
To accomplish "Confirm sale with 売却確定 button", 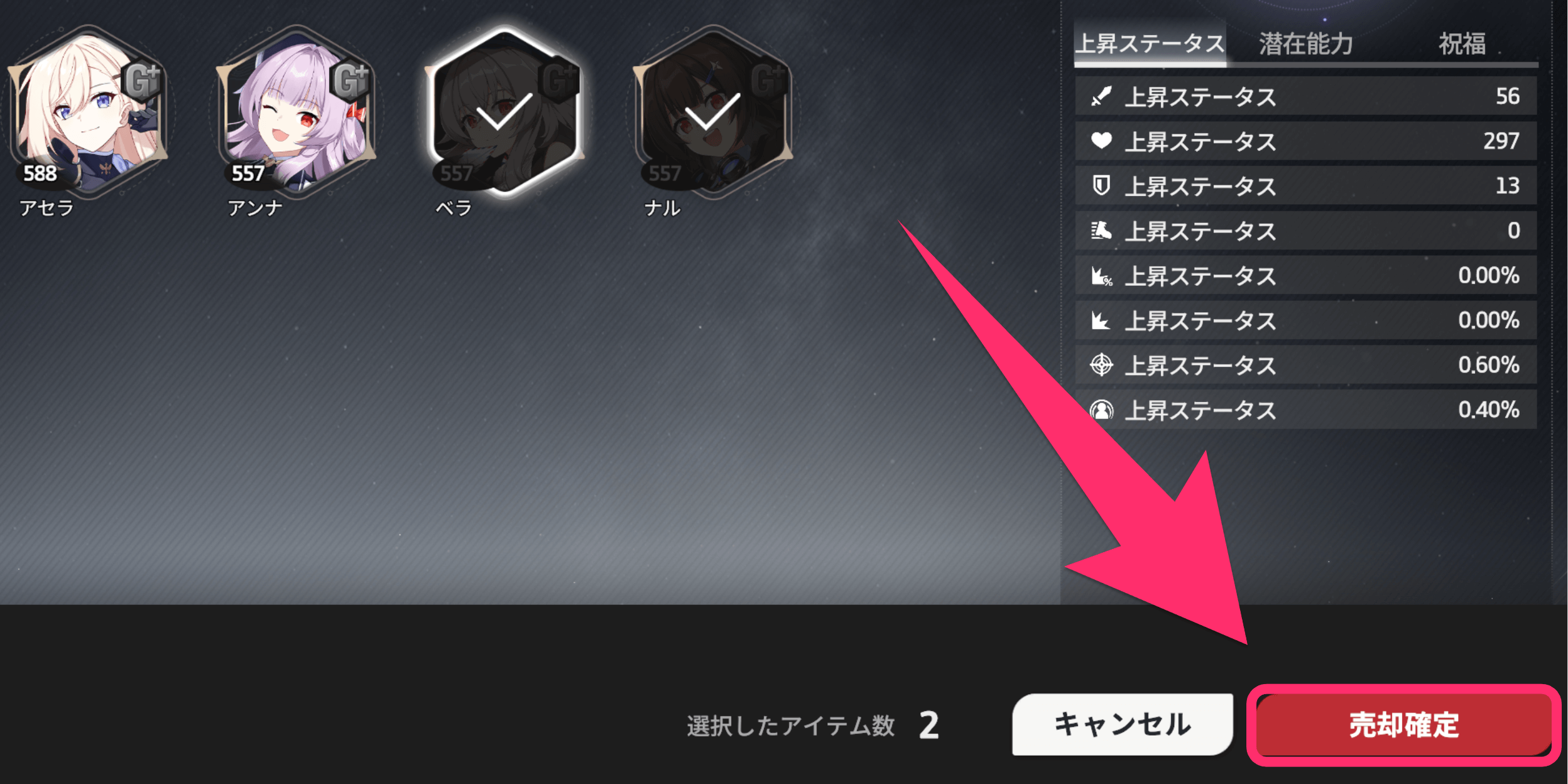I will [1403, 724].
